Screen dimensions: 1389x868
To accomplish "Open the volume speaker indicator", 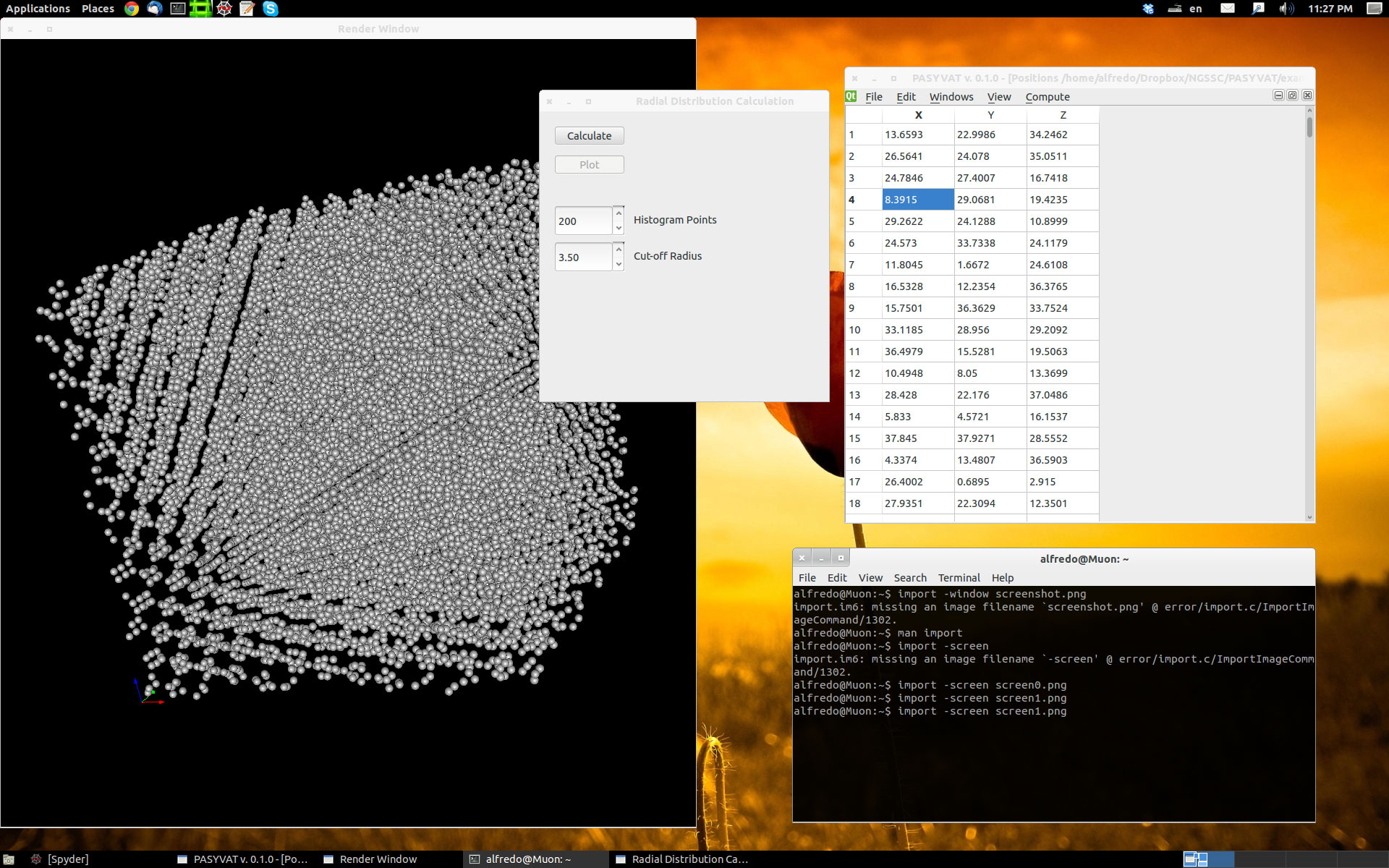I will click(1286, 9).
